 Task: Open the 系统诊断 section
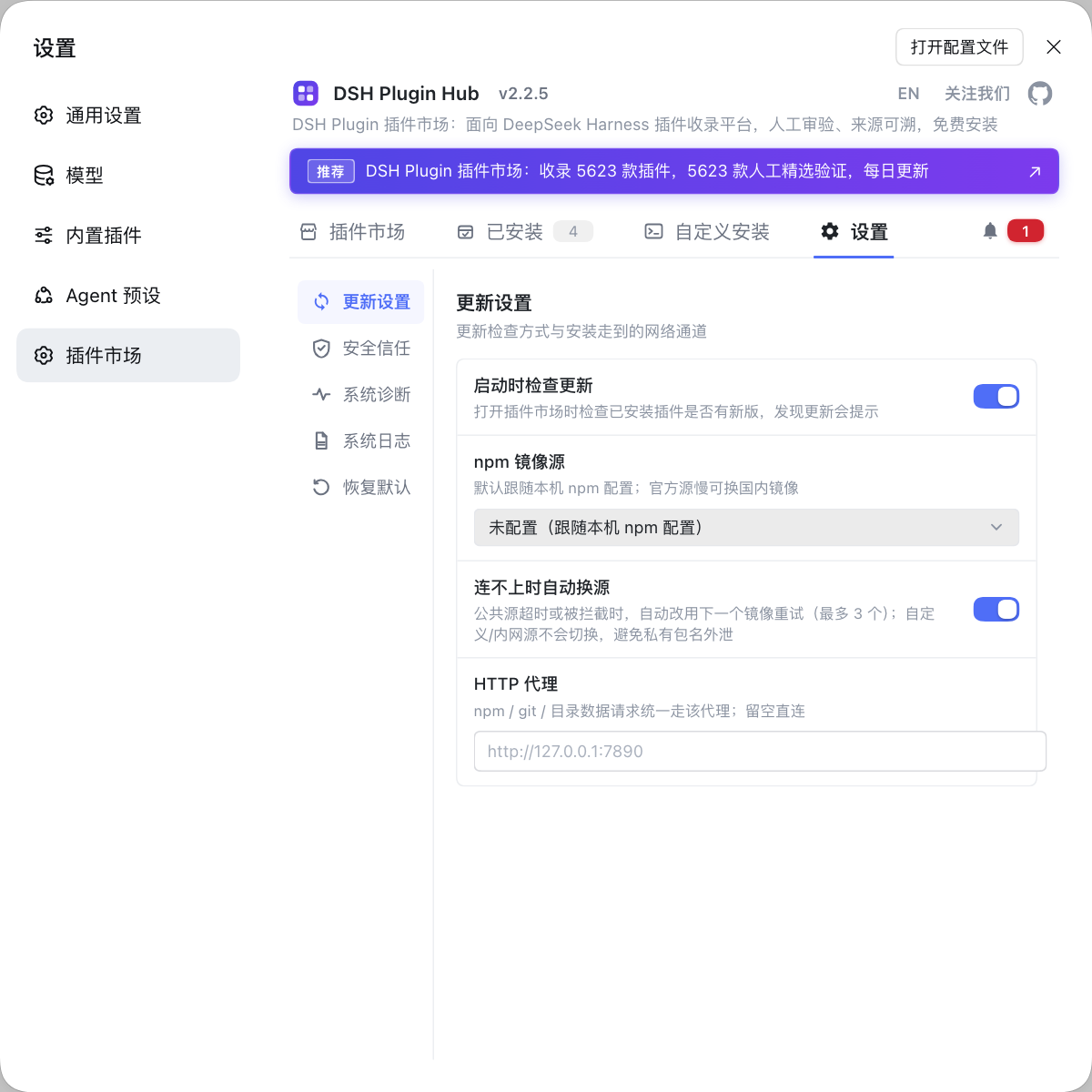click(361, 395)
